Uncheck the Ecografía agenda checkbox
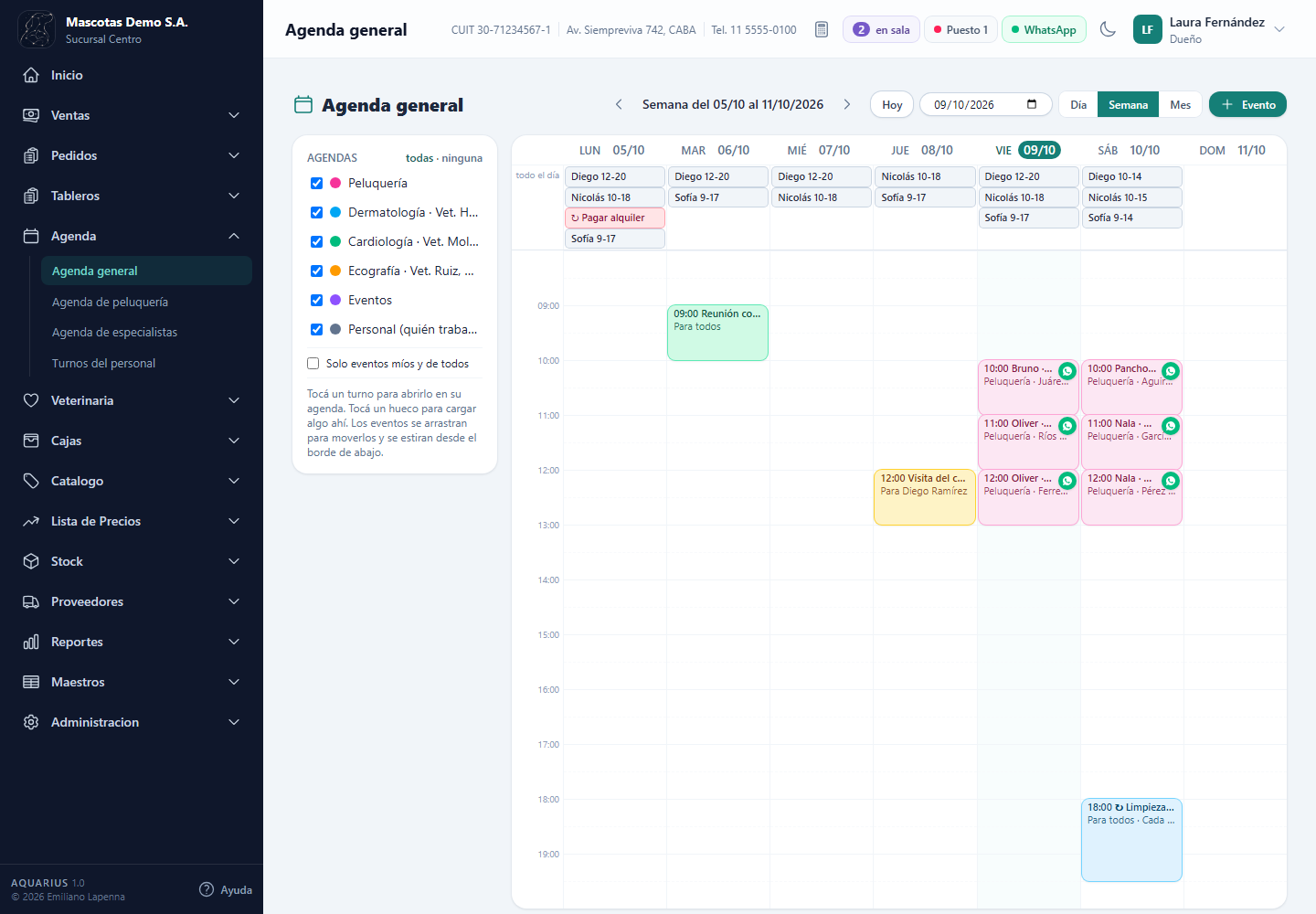 click(x=316, y=271)
